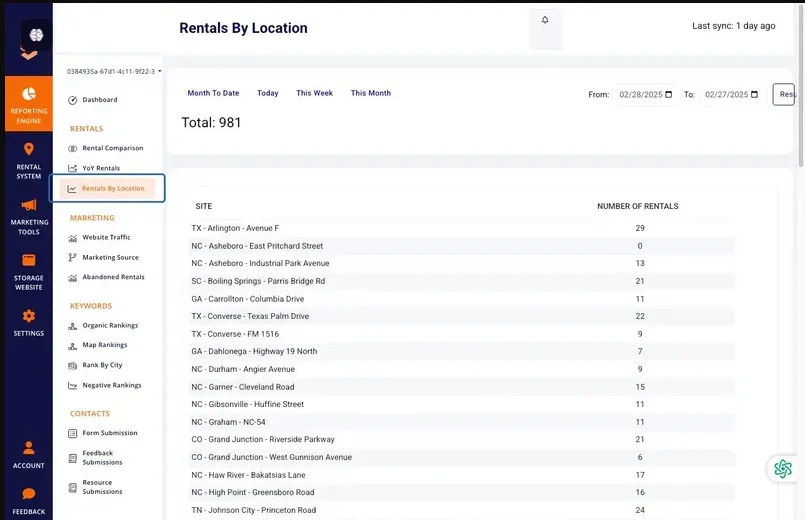The image size is (805, 520).
Task: Open the Feedback chat bubble icon
Action: coord(29,494)
